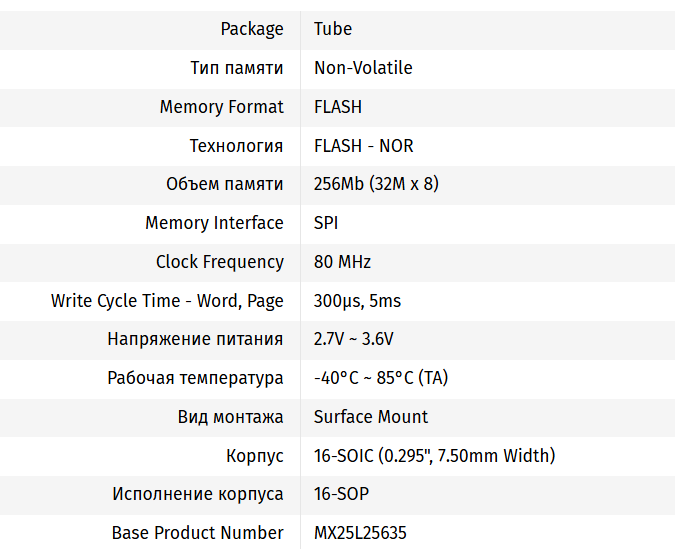Select the "300µs, 5ms" write cycle value
This screenshot has height=549, width=675.
tap(357, 301)
